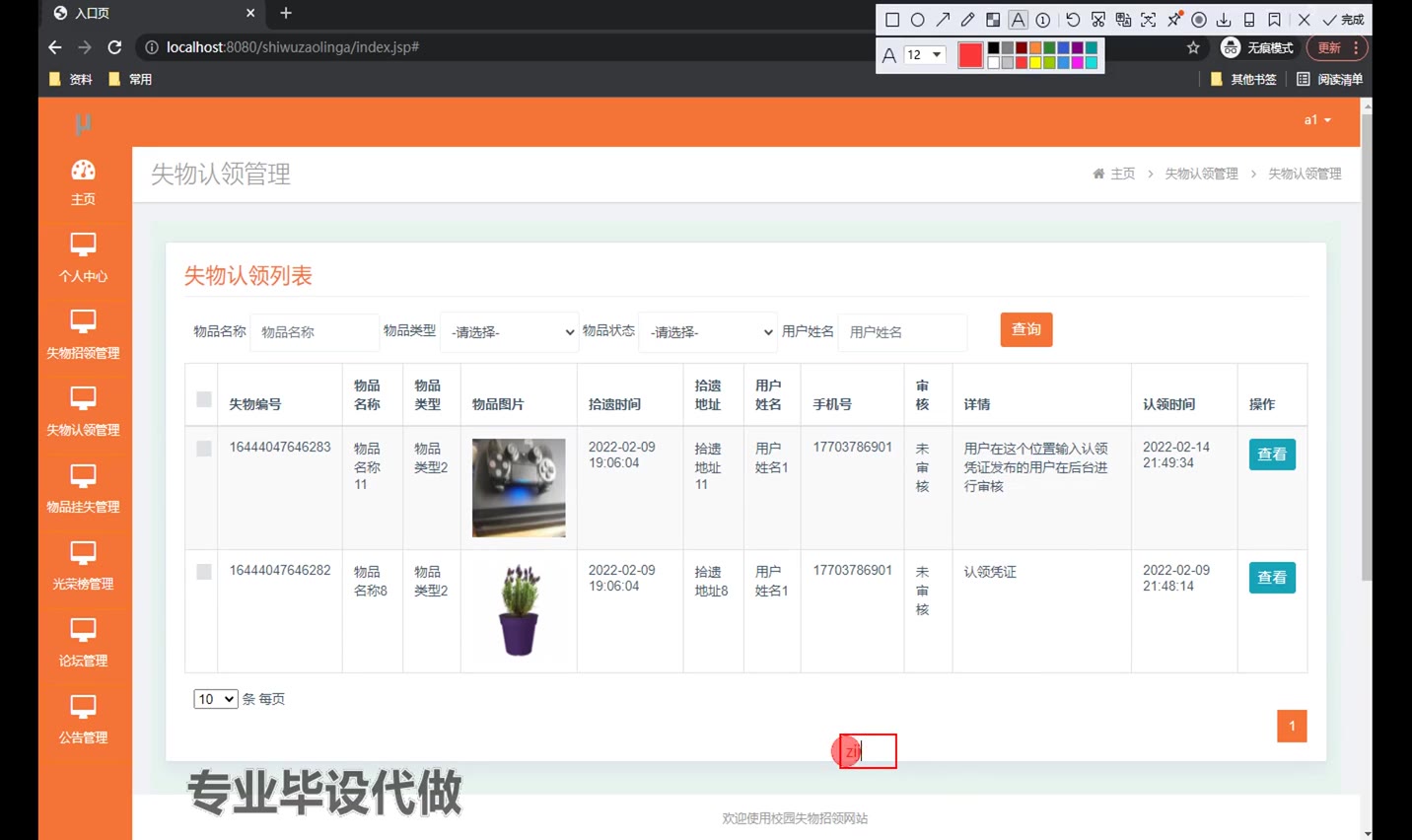Select the arrow drawing tool
The image size is (1412, 840).
(x=943, y=20)
